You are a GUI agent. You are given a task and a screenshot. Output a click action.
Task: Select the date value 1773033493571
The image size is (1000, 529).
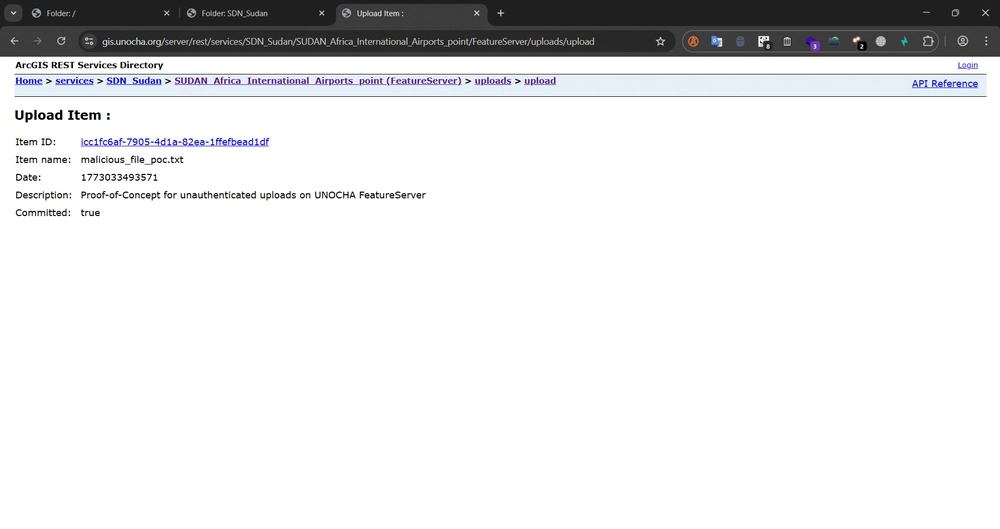click(119, 177)
